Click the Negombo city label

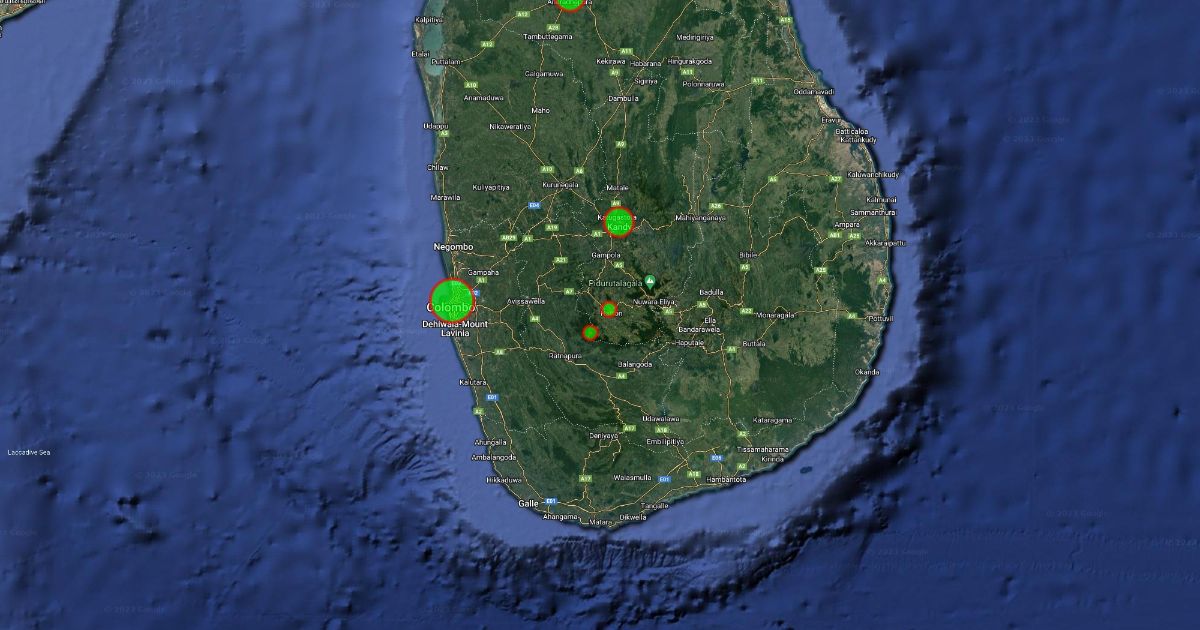(x=452, y=245)
